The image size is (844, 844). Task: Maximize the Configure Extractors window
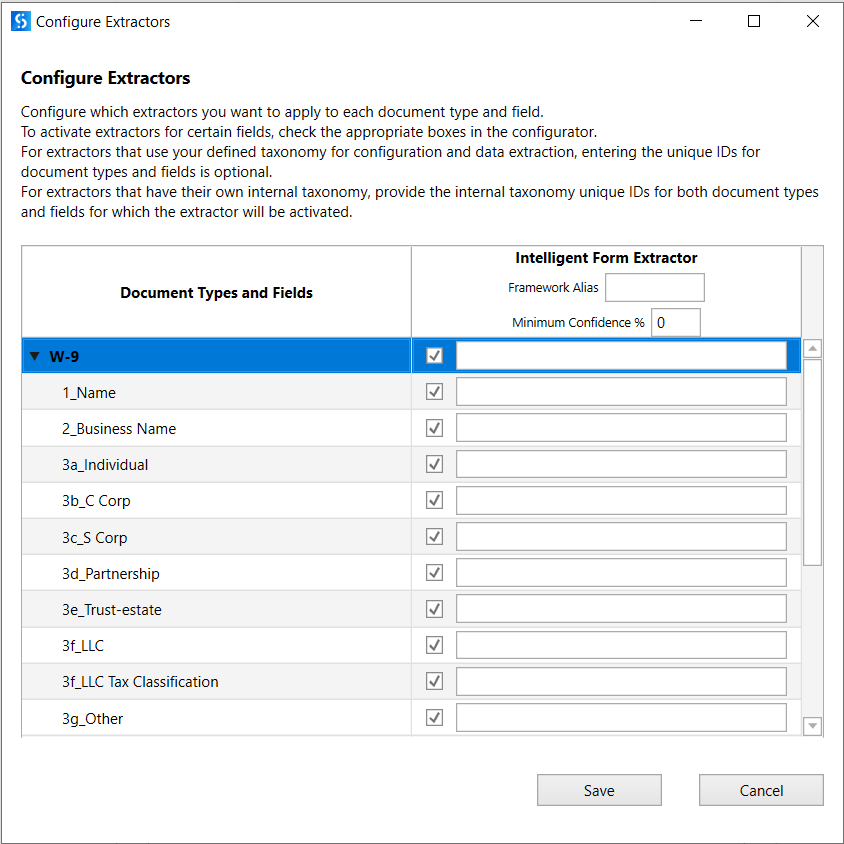tap(754, 21)
